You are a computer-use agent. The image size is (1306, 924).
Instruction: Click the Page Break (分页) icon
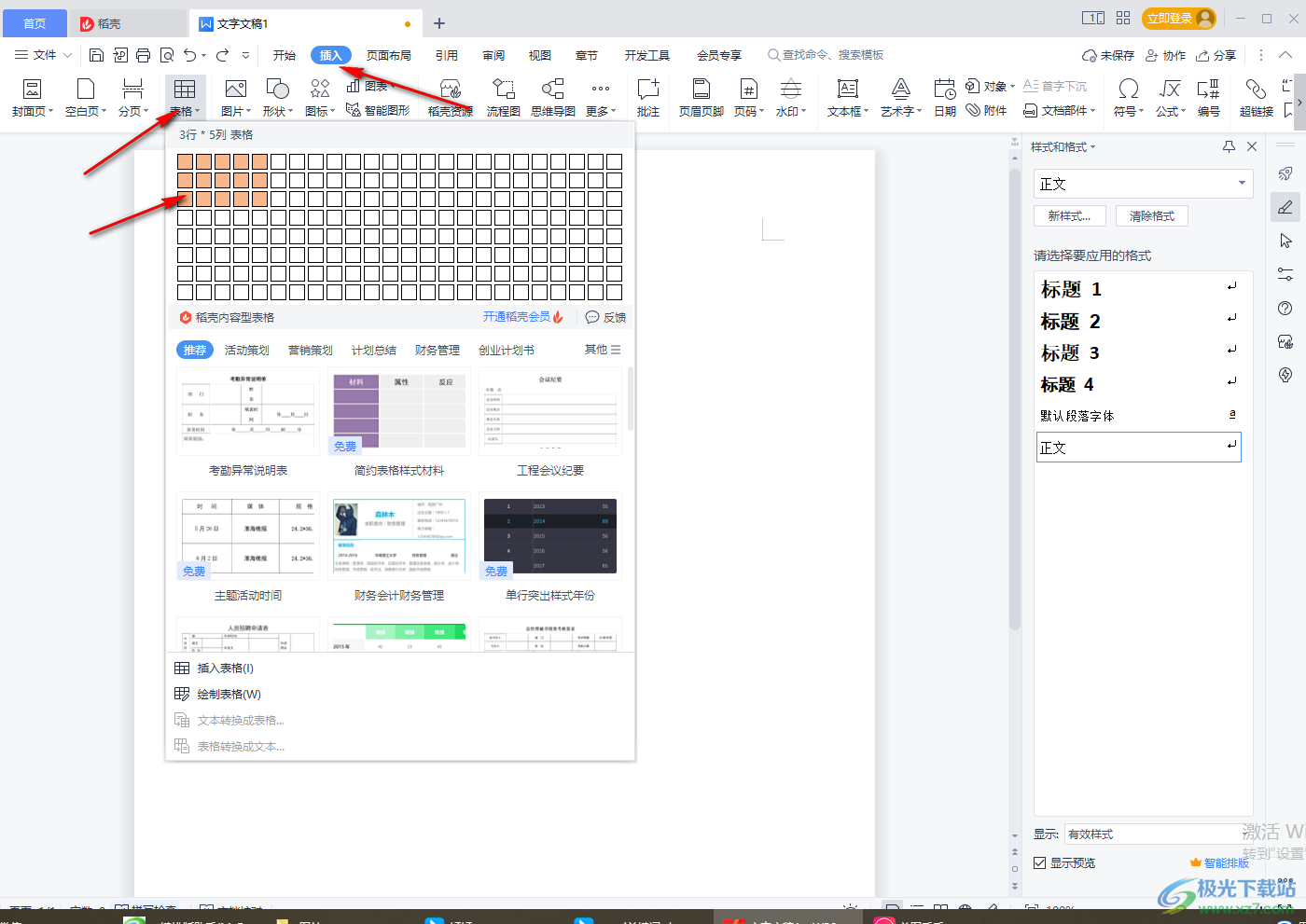tap(133, 98)
